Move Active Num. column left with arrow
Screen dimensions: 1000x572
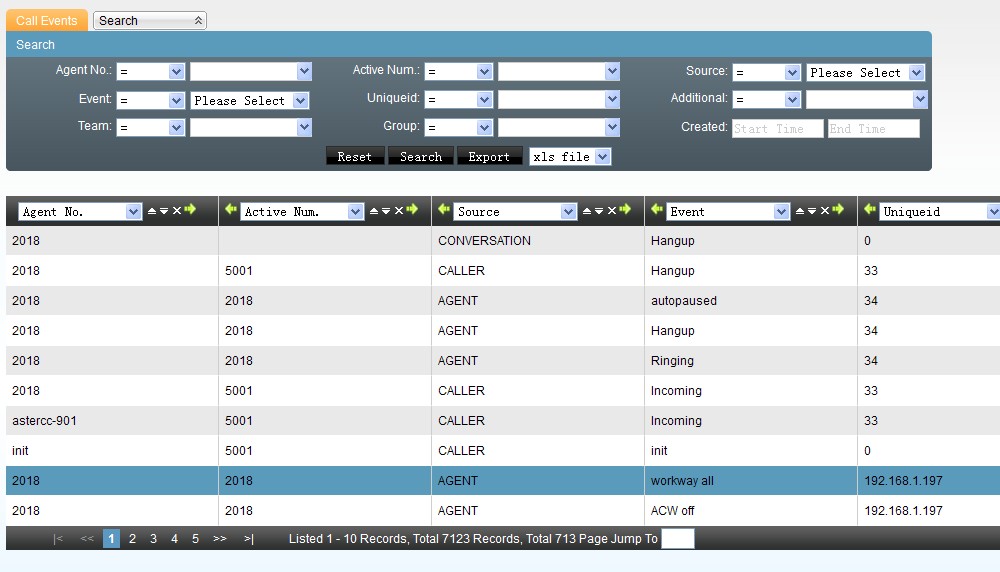point(231,210)
